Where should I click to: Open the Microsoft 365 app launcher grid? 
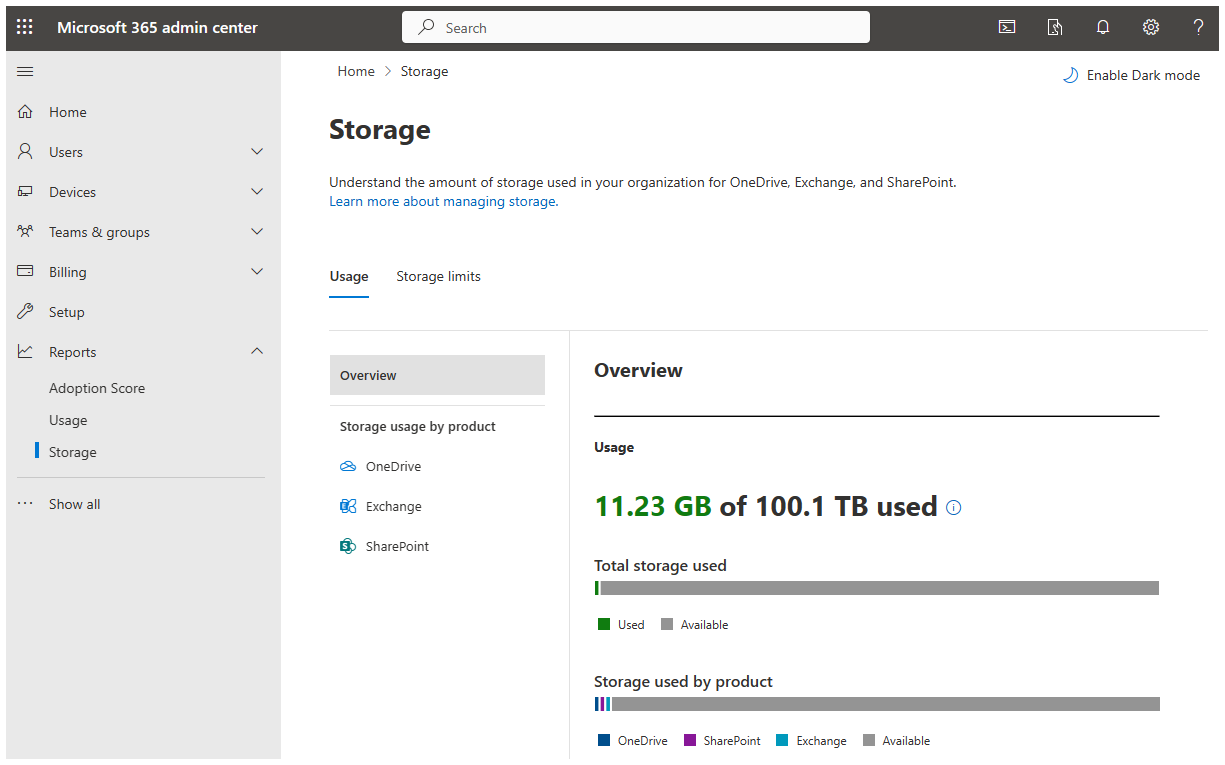click(x=24, y=27)
